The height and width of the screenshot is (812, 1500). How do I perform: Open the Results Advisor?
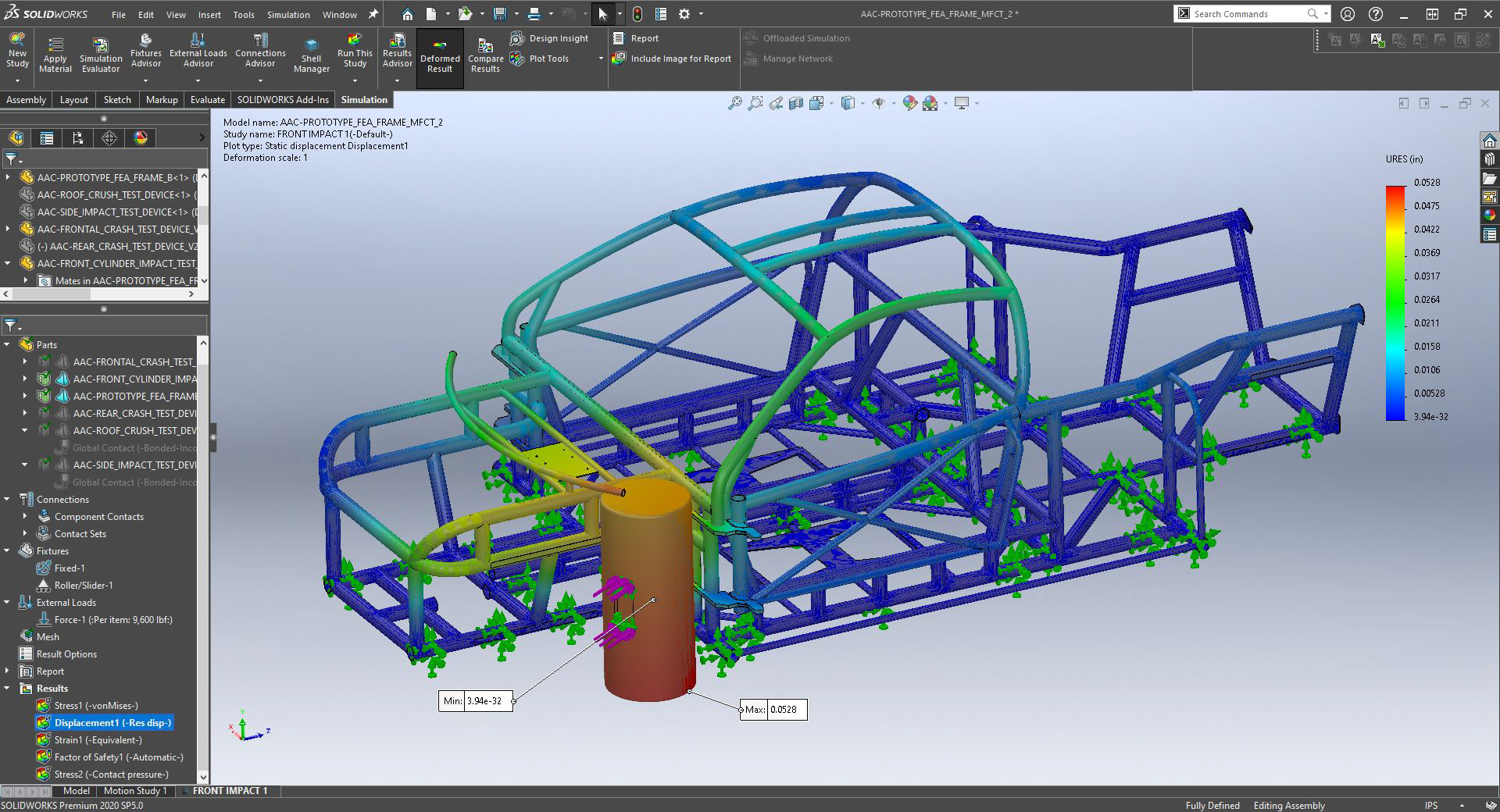tap(397, 52)
